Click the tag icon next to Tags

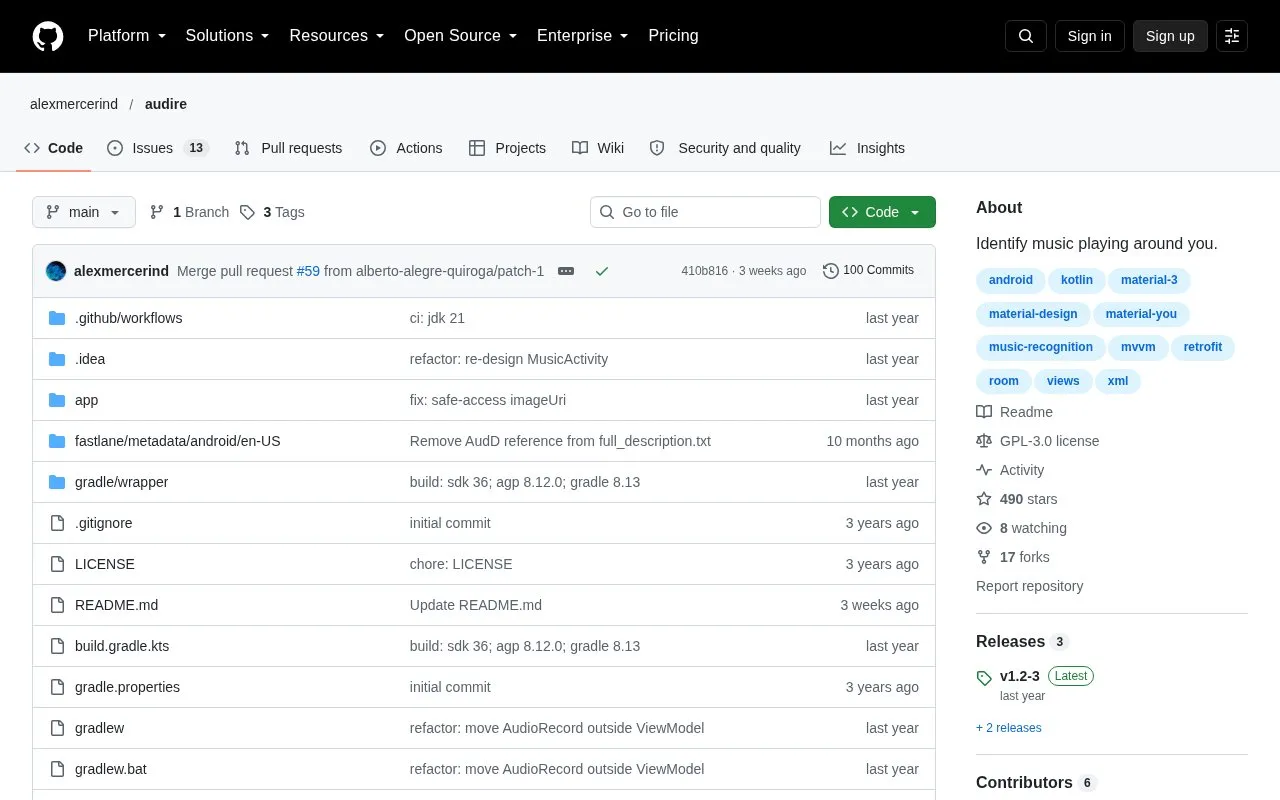247,212
